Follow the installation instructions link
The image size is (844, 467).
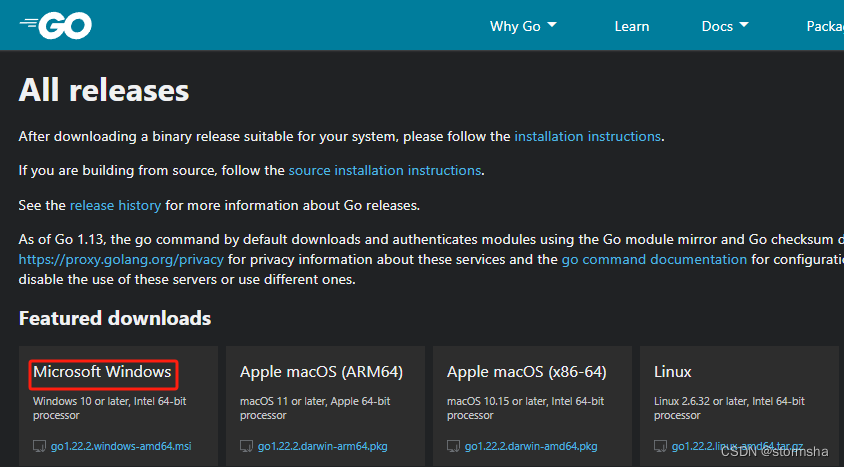[x=587, y=136]
